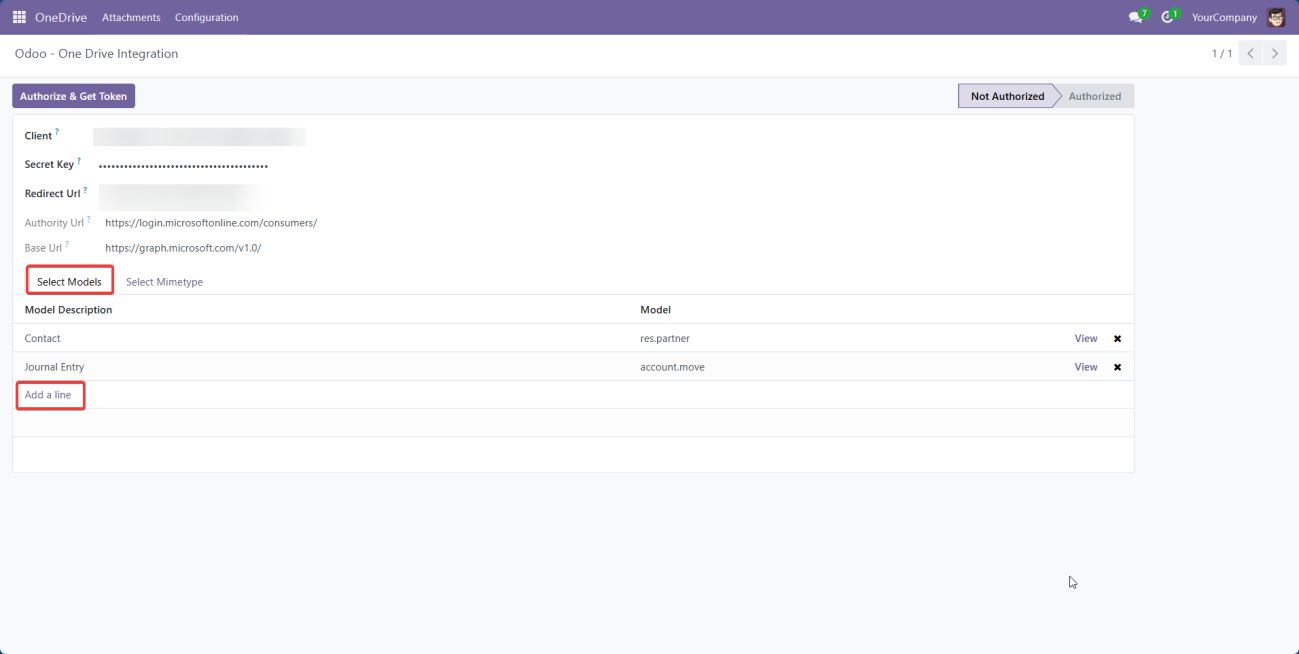Open the activities clock icon
The width and height of the screenshot is (1299, 654).
[x=1167, y=17]
